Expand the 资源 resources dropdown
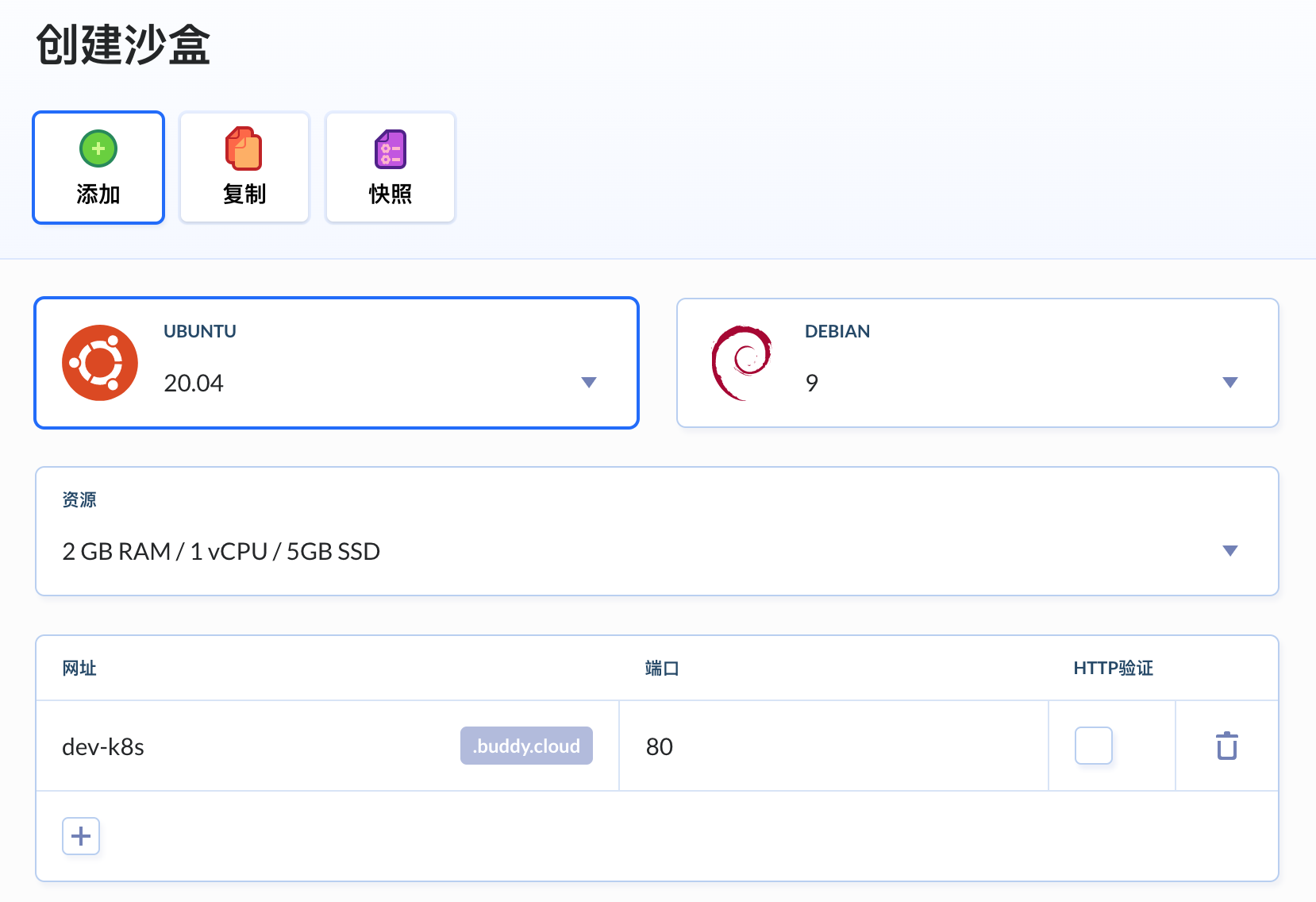1316x902 pixels. tap(1229, 551)
